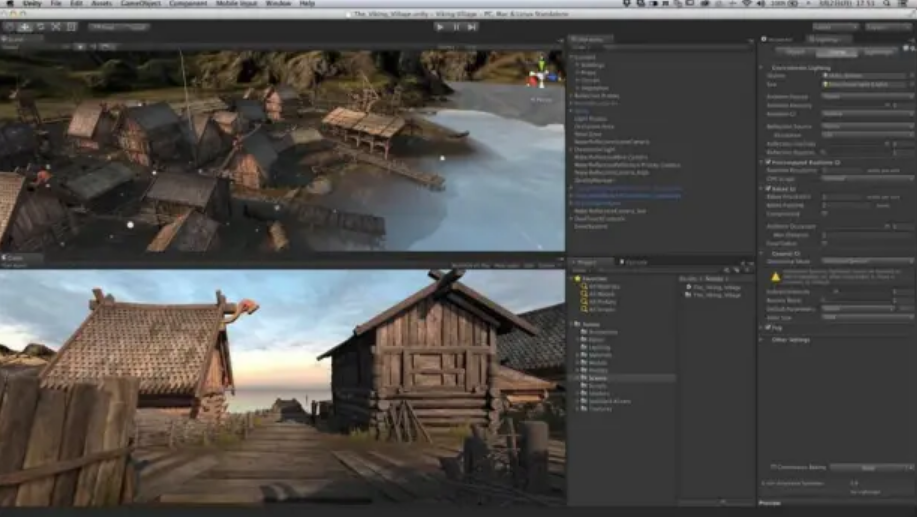Image resolution: width=917 pixels, height=517 pixels.
Task: Open the Atlas Size dropdown
Action: coord(867,316)
